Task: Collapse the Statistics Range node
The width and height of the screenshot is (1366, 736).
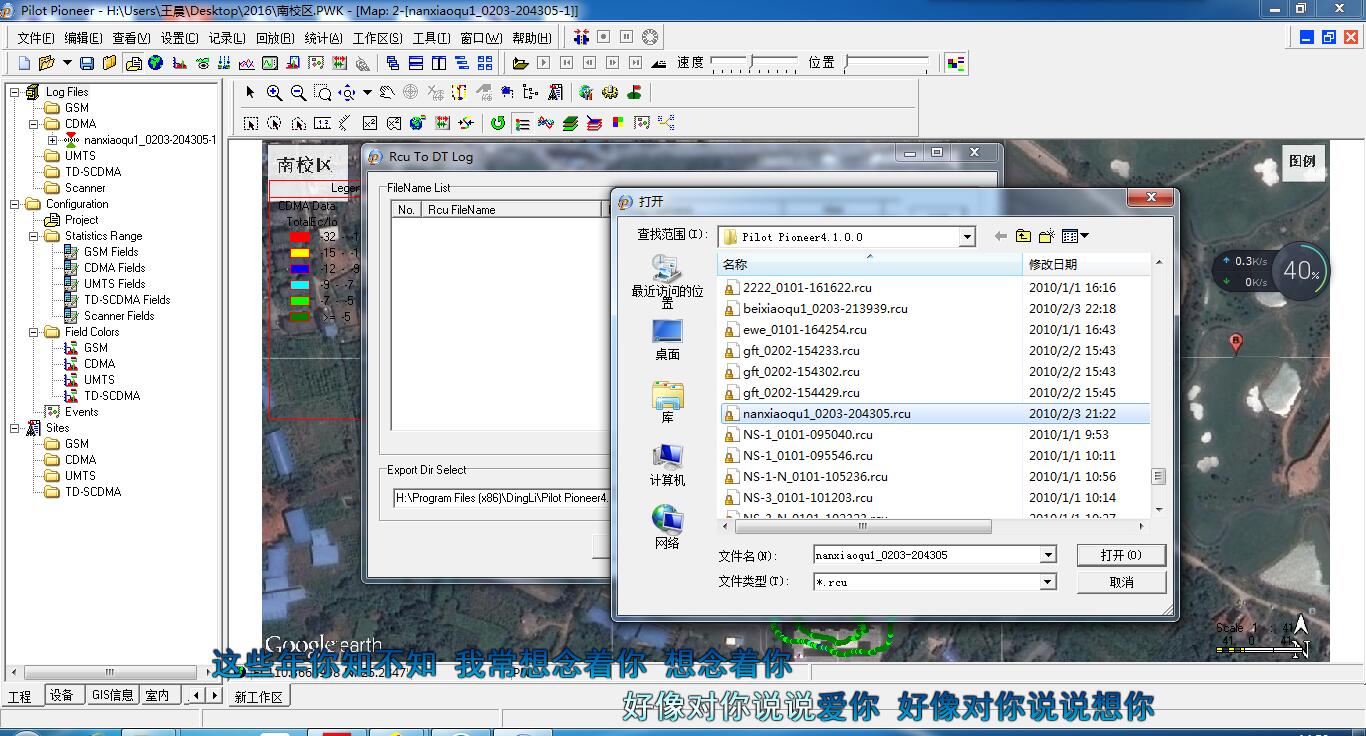Action: coord(33,236)
